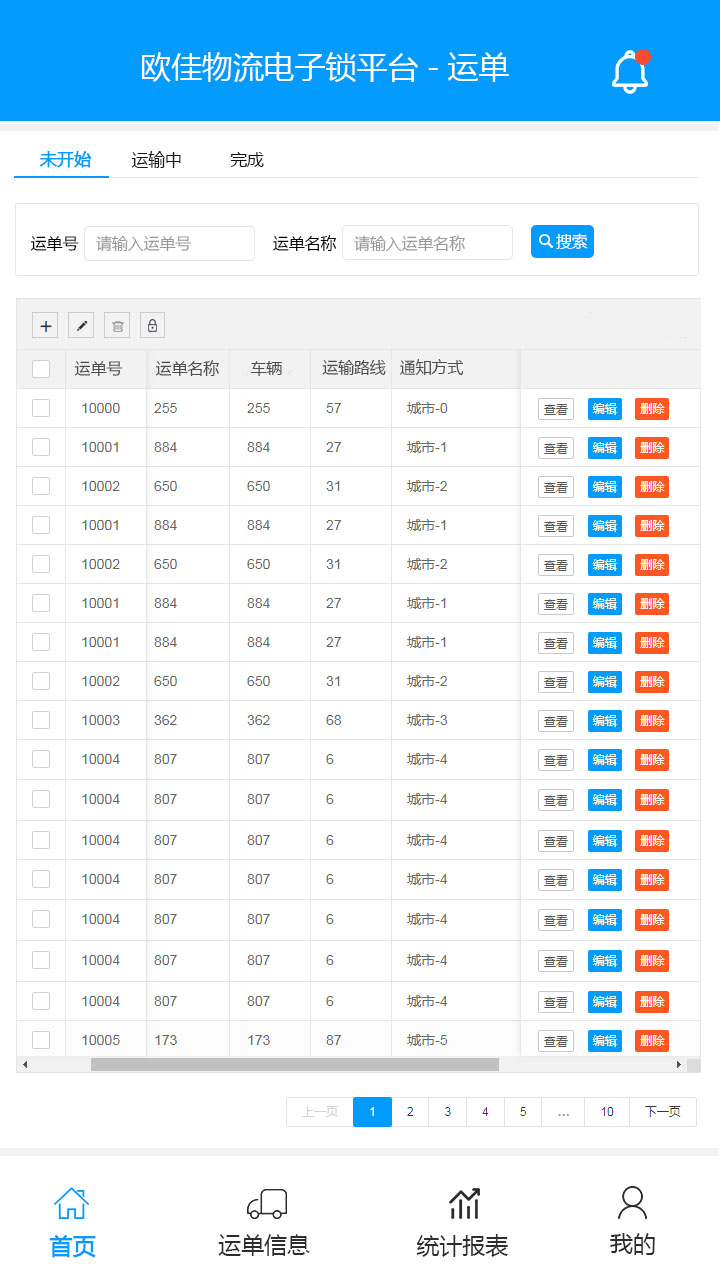Image resolution: width=720 pixels, height=1280 pixels.
Task: Edit row 10005 with 编辑
Action: (x=605, y=1041)
